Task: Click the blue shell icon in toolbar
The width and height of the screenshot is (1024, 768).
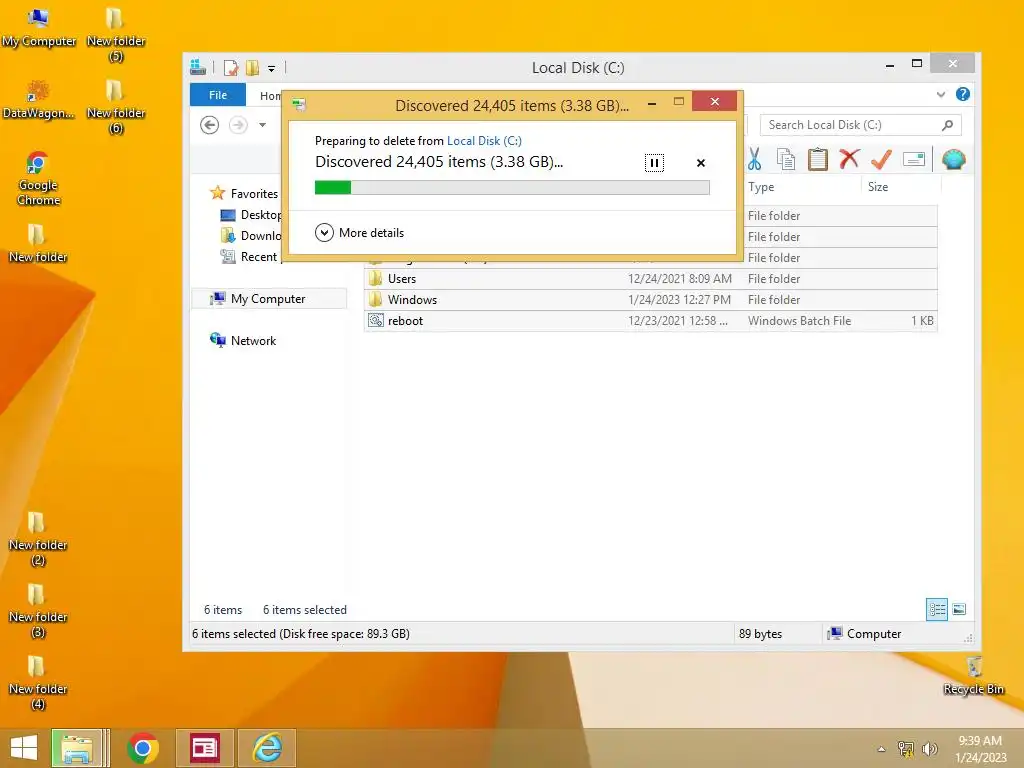Action: coord(953,159)
